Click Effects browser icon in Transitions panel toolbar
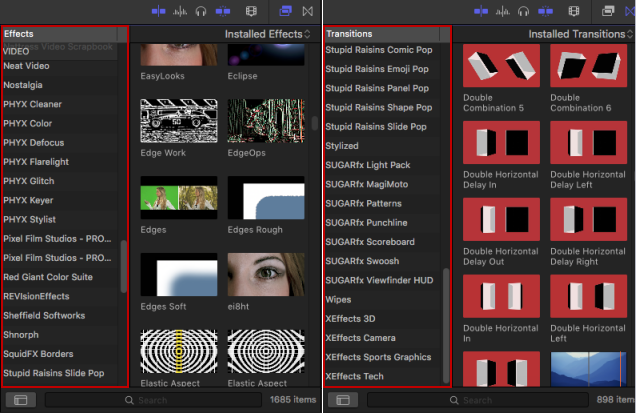Viewport: 636px width, 413px height. [x=608, y=11]
